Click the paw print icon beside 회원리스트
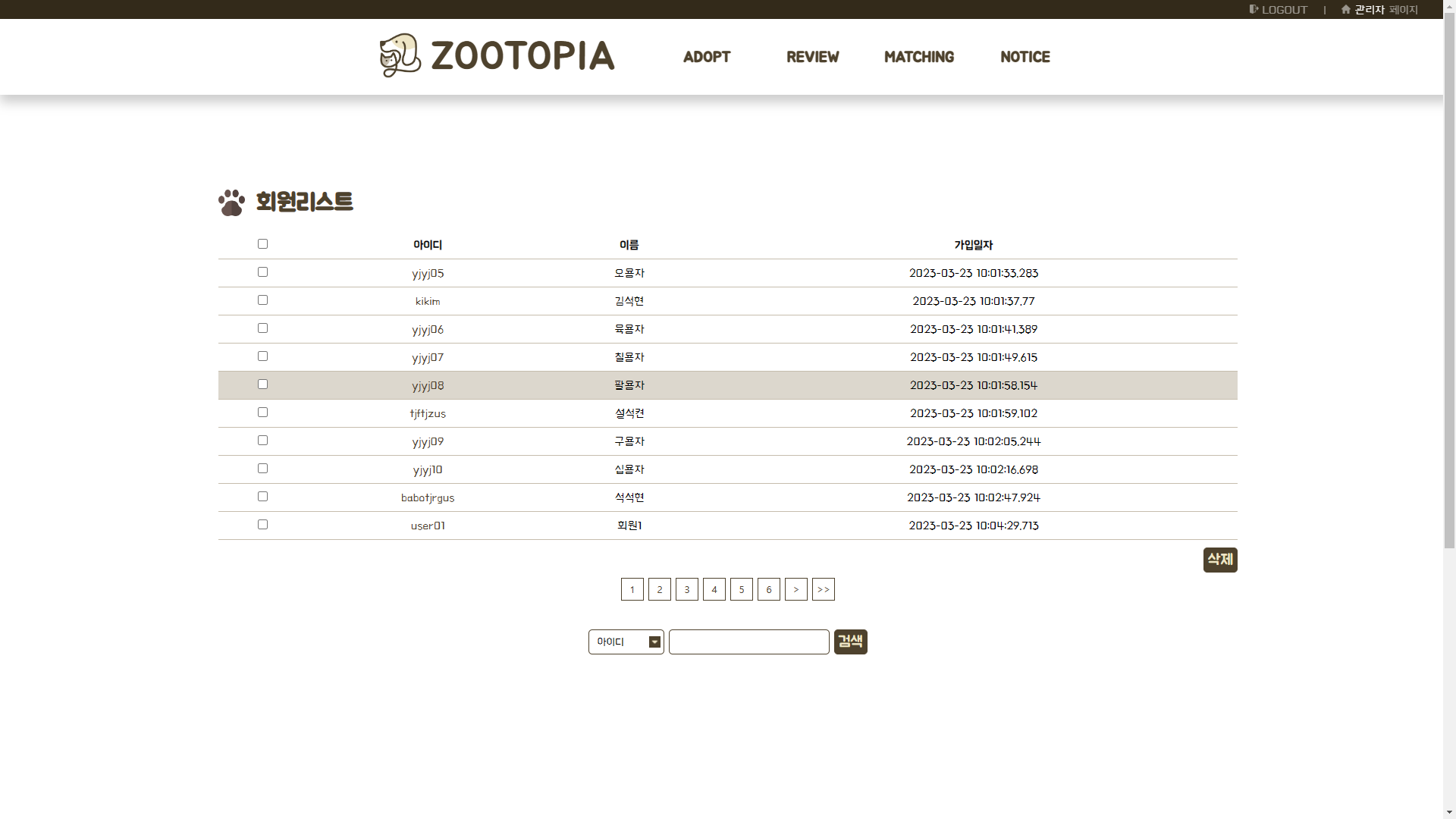Image resolution: width=1456 pixels, height=819 pixels. tap(231, 202)
